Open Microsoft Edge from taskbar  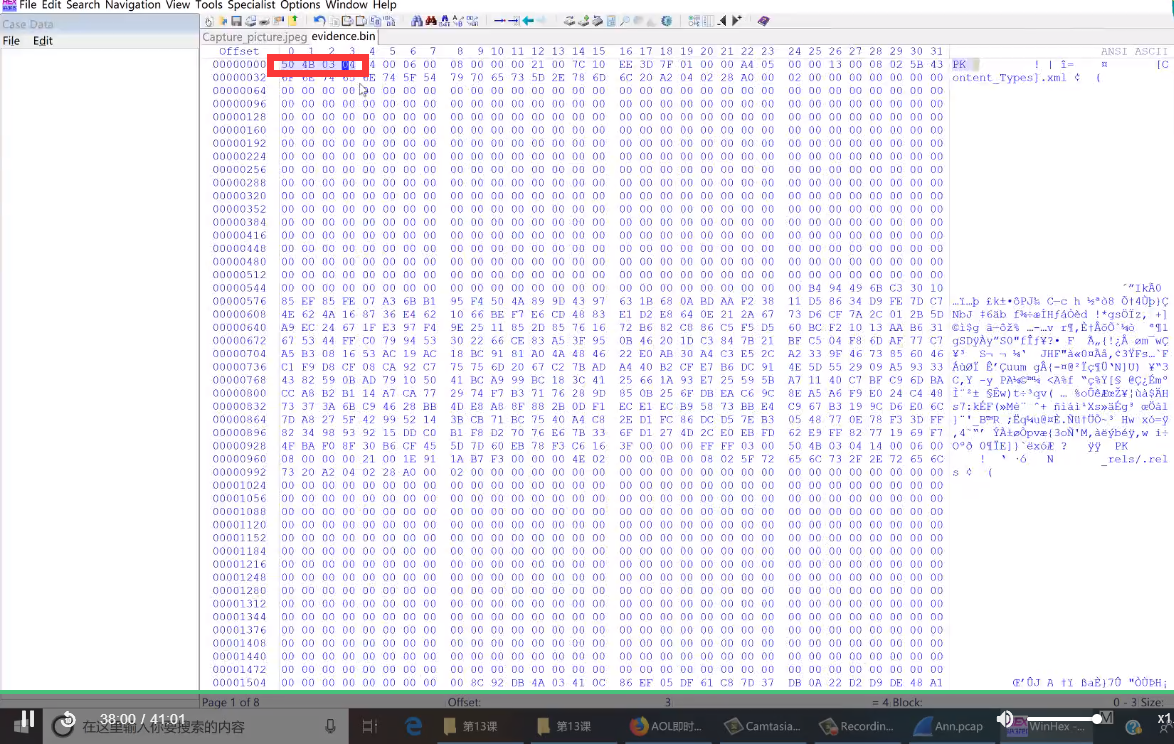[413, 726]
